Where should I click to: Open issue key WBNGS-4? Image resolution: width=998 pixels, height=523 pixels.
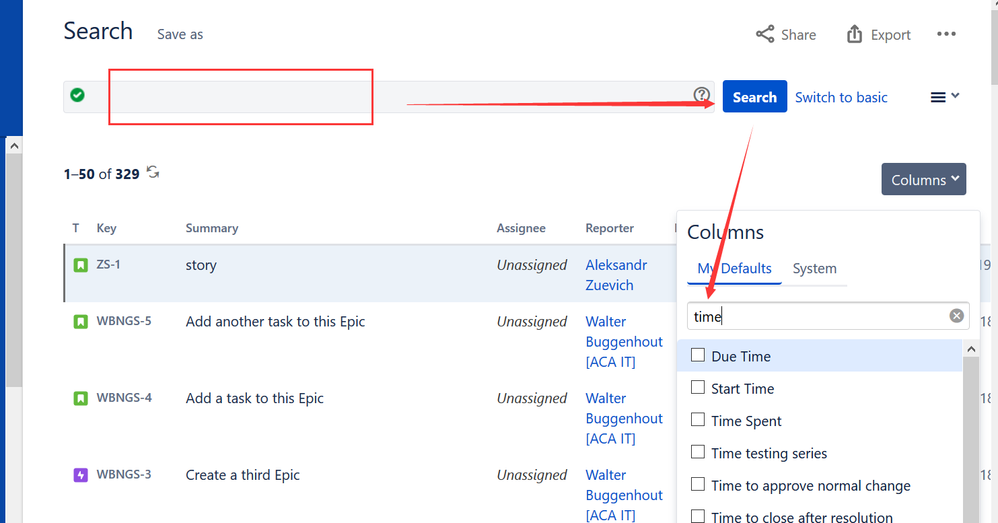point(124,398)
